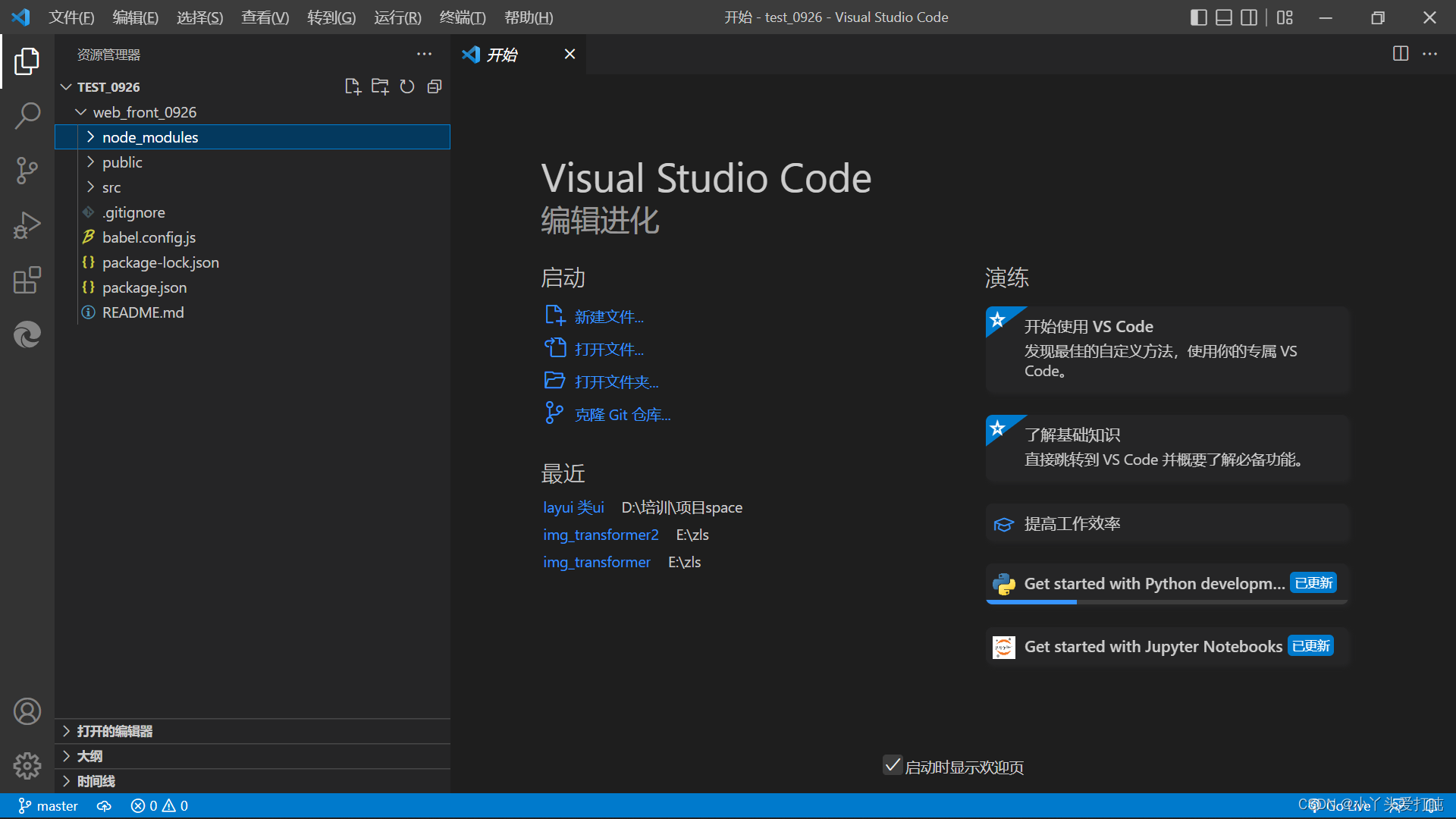Refresh the explorer file tree
This screenshot has width=1456, height=819.
tap(407, 86)
